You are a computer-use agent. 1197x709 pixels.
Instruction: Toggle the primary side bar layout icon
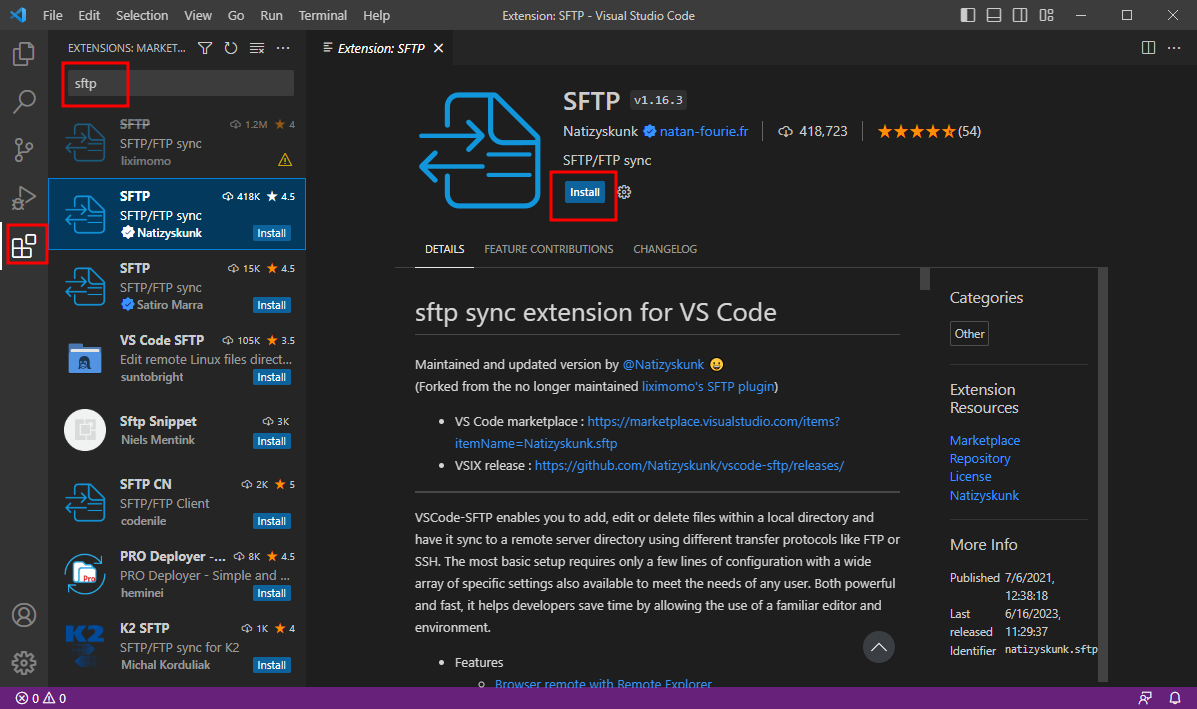(x=967, y=15)
